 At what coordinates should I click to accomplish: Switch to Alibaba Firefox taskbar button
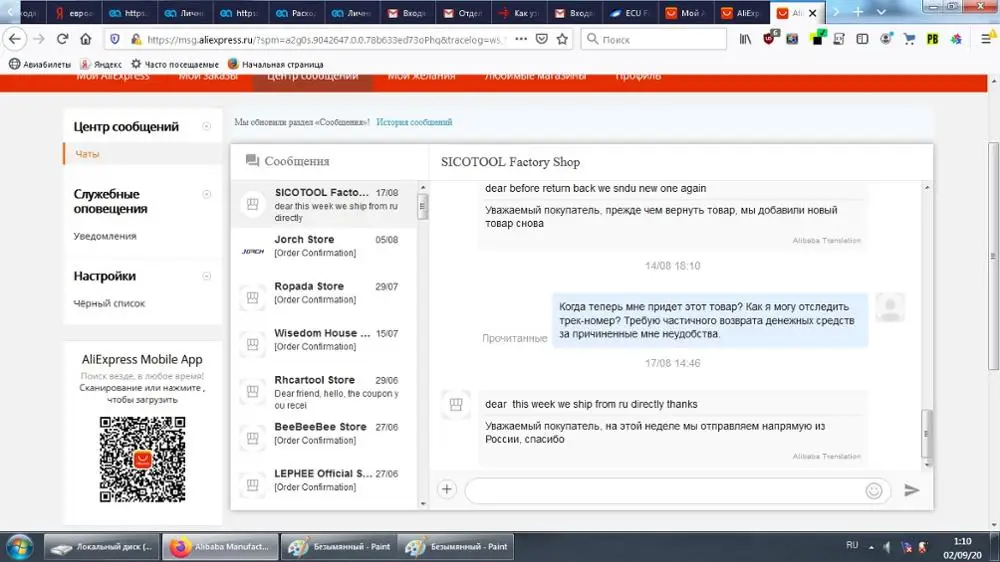(x=220, y=547)
